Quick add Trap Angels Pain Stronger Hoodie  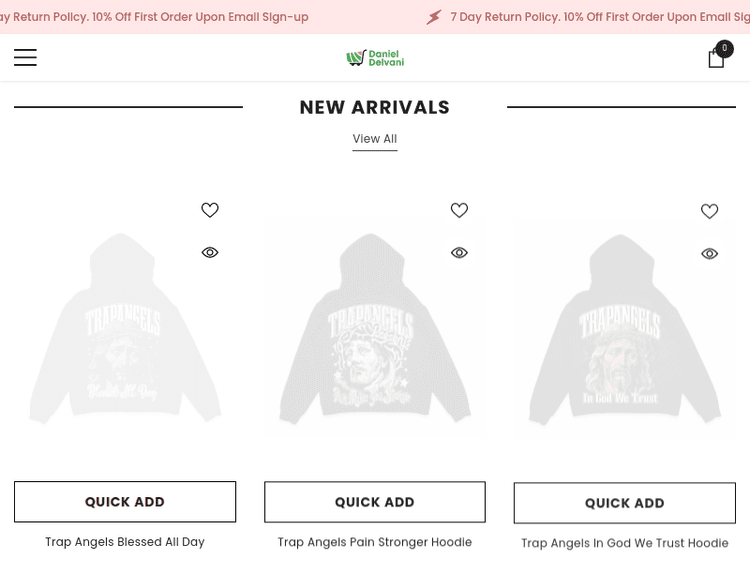[x=375, y=502]
